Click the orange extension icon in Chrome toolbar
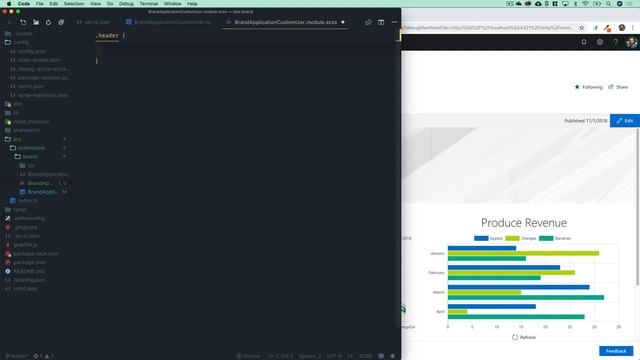The width and height of the screenshot is (640, 360). 608,28
